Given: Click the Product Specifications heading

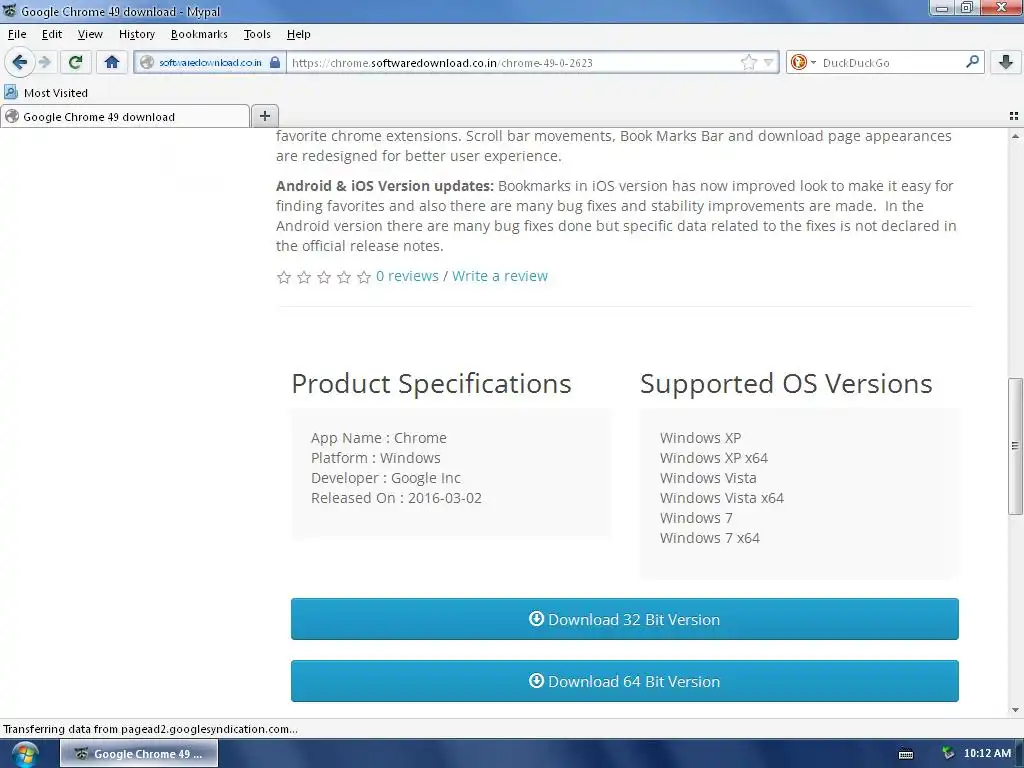Looking at the screenshot, I should (431, 384).
